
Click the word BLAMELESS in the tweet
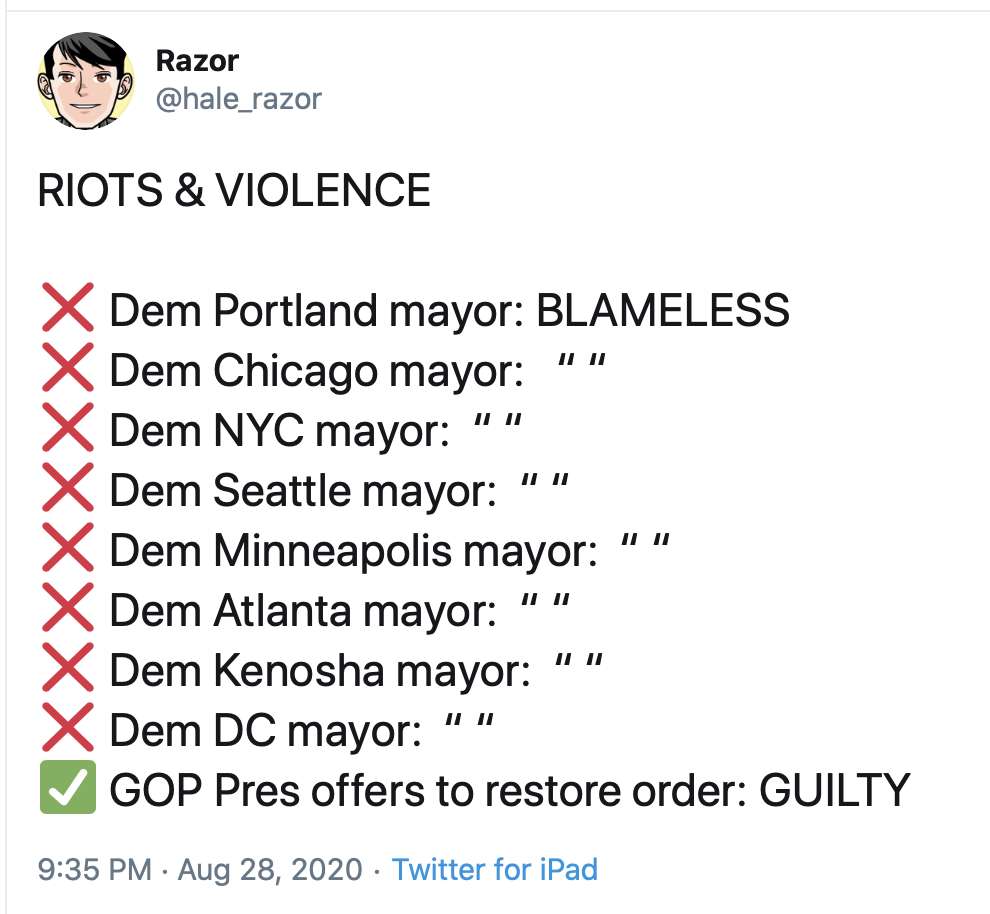(x=663, y=310)
